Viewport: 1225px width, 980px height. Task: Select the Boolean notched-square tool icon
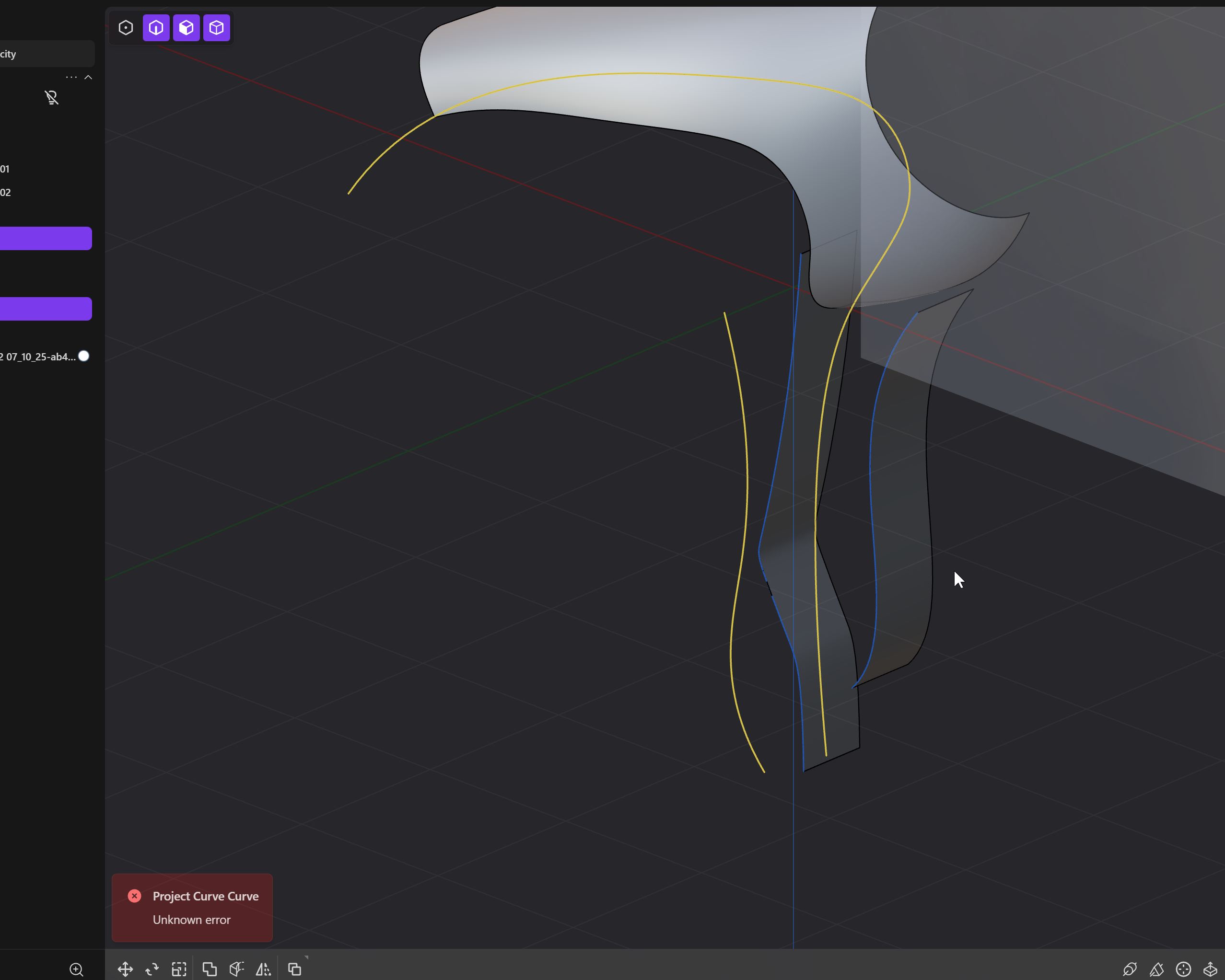point(209,969)
